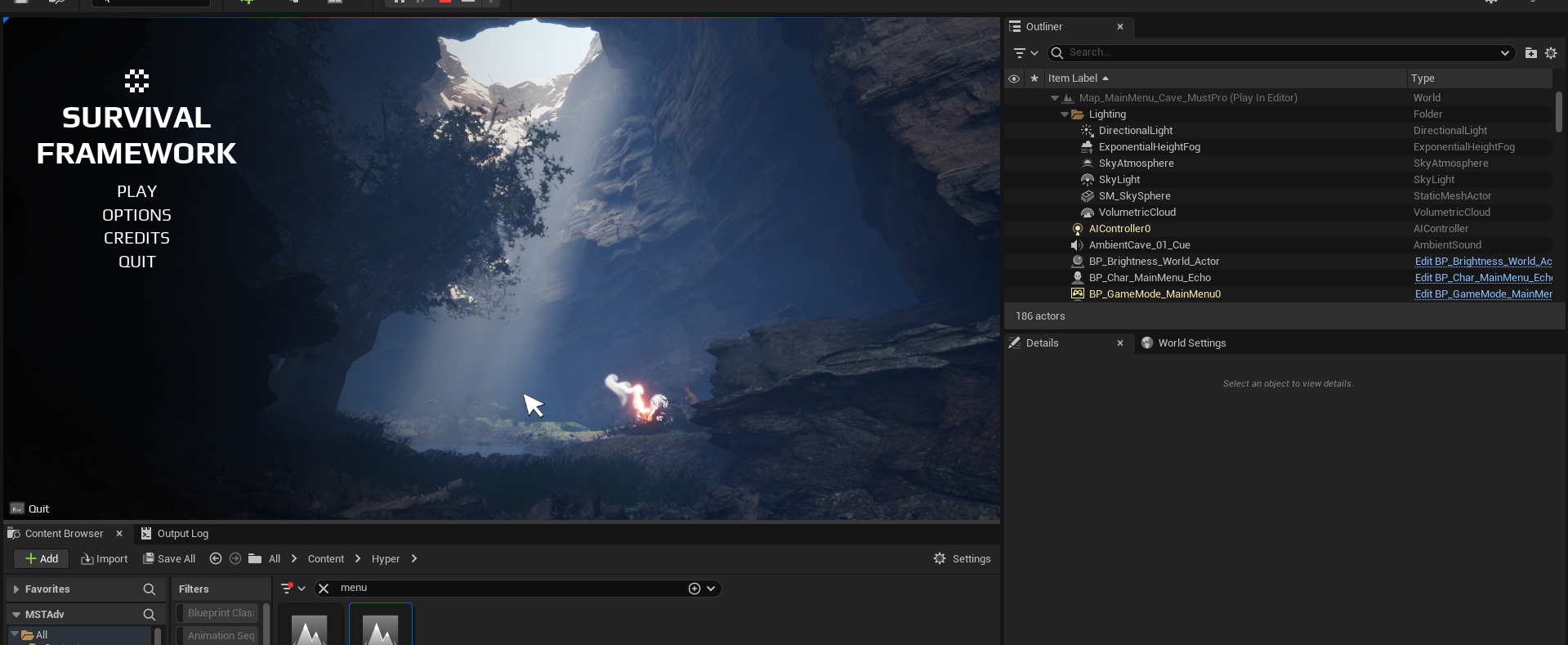
Task: Click PLAY in the game main menu
Action: [x=136, y=191]
